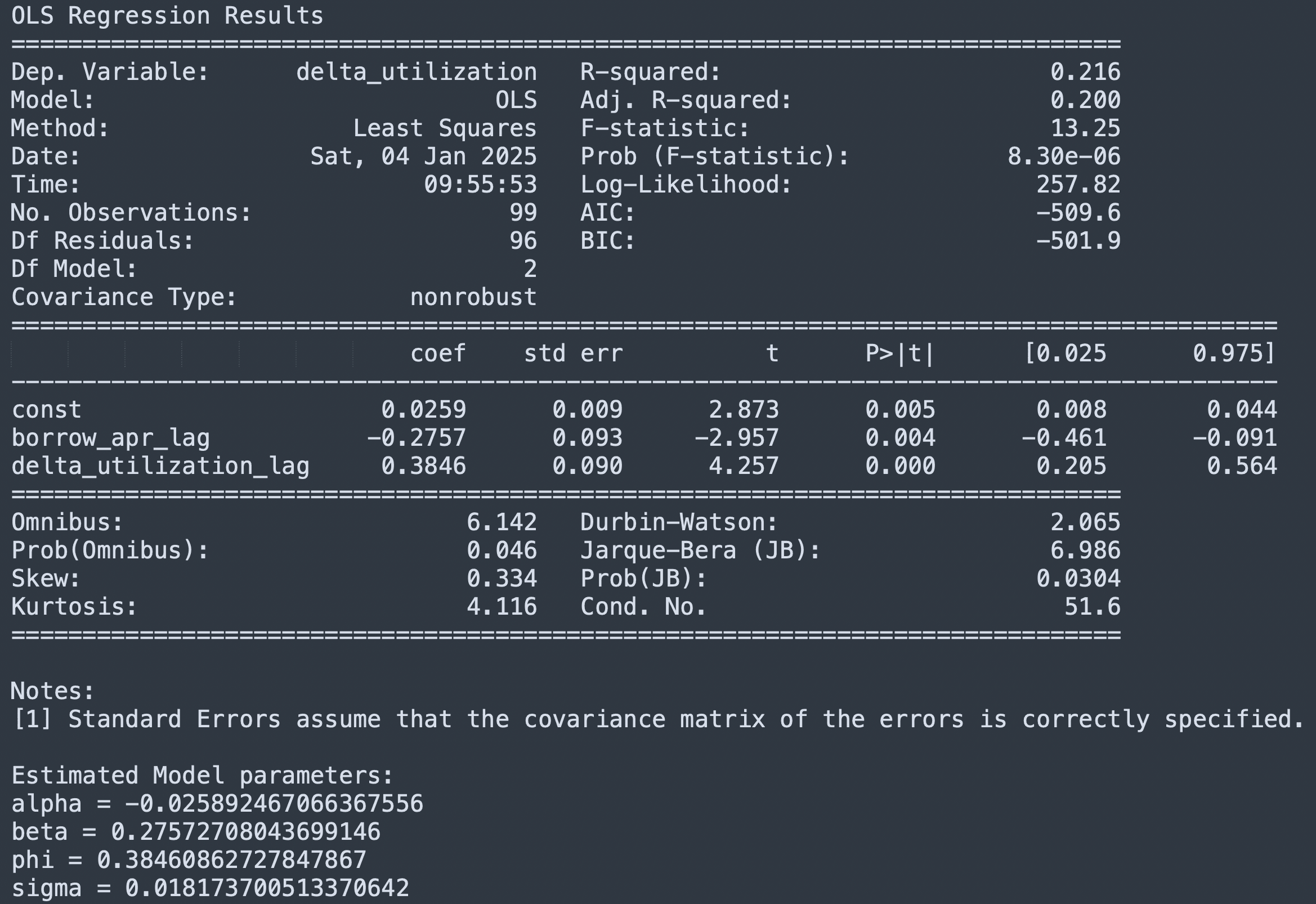Click the AIC value -509.6

(x=1077, y=213)
